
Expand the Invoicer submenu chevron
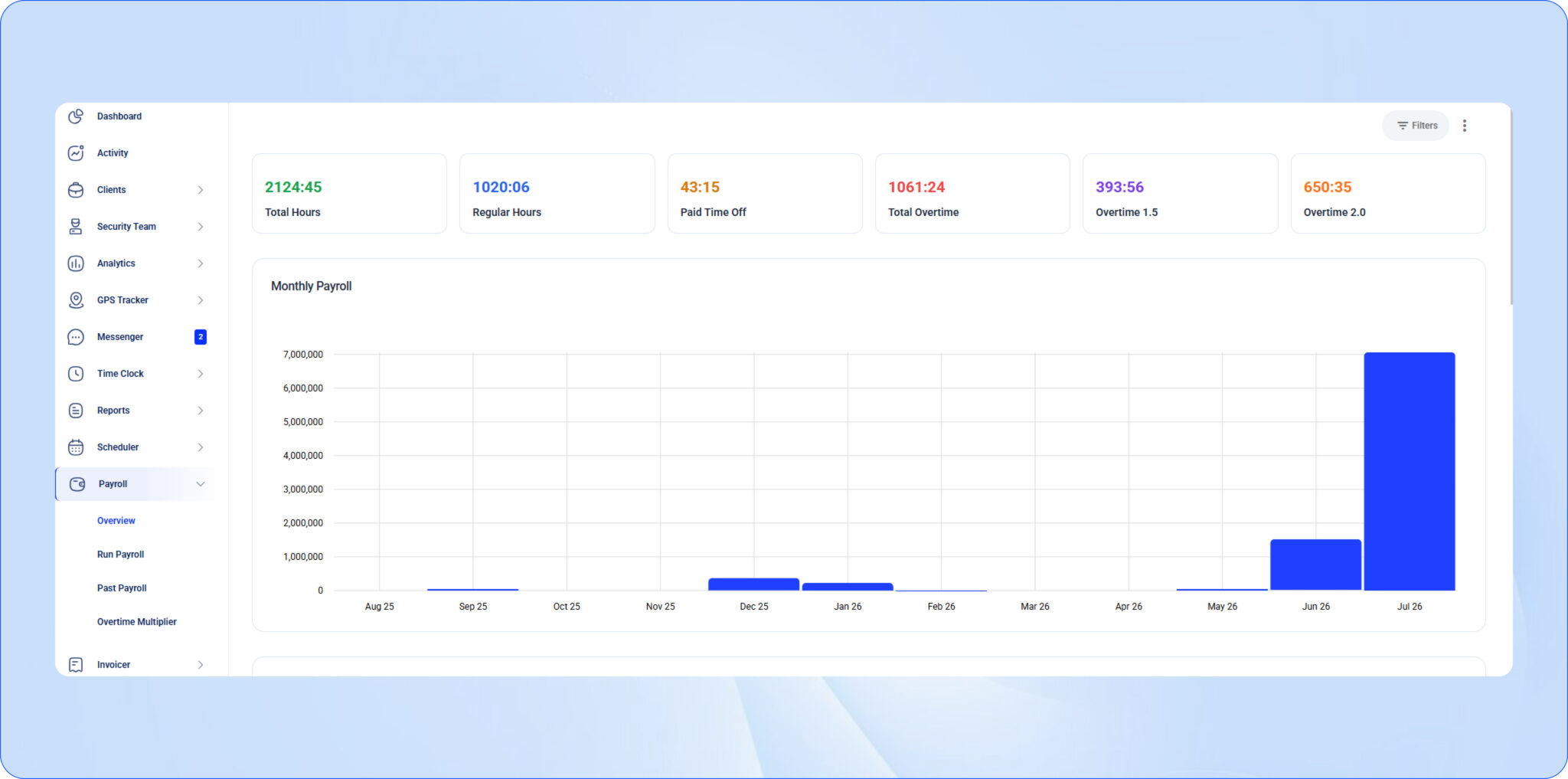pos(201,665)
